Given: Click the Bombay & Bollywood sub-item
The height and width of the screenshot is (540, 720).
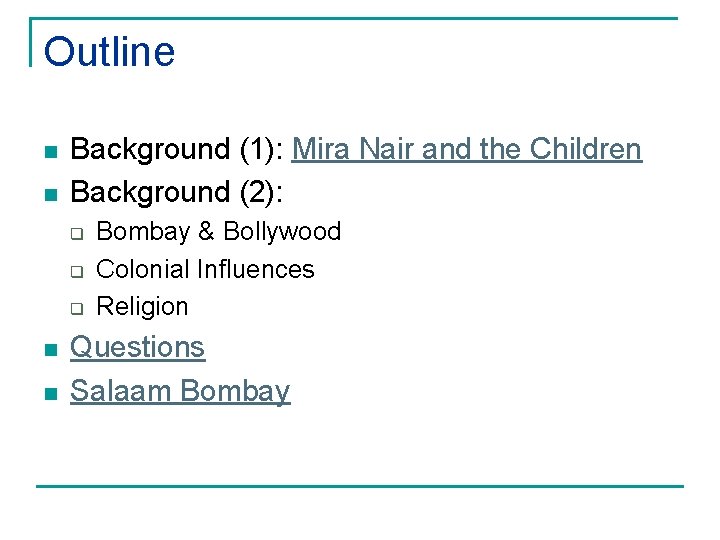Looking at the screenshot, I should 219,231.
